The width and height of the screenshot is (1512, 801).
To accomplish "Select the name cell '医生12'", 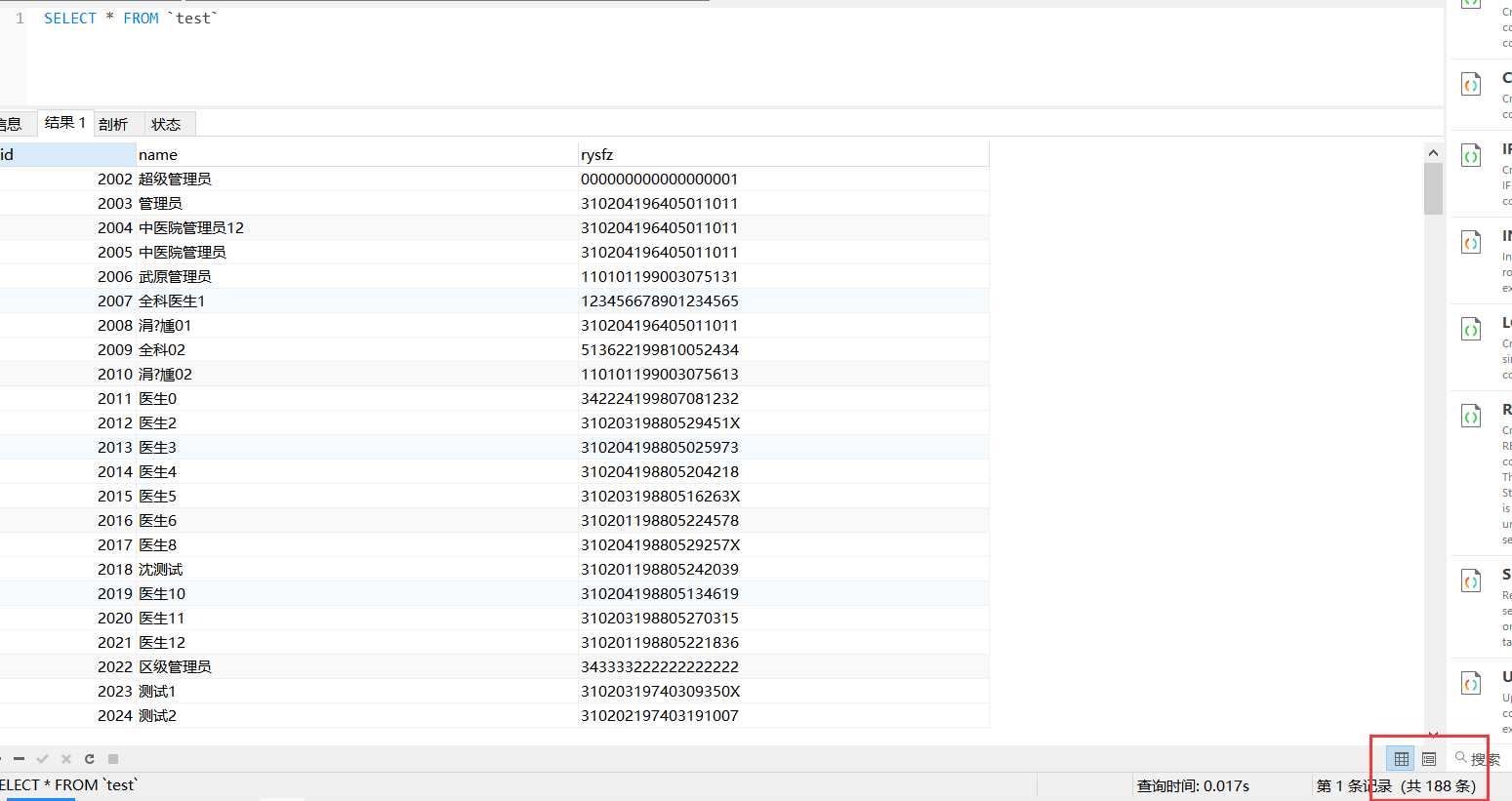I will [357, 642].
